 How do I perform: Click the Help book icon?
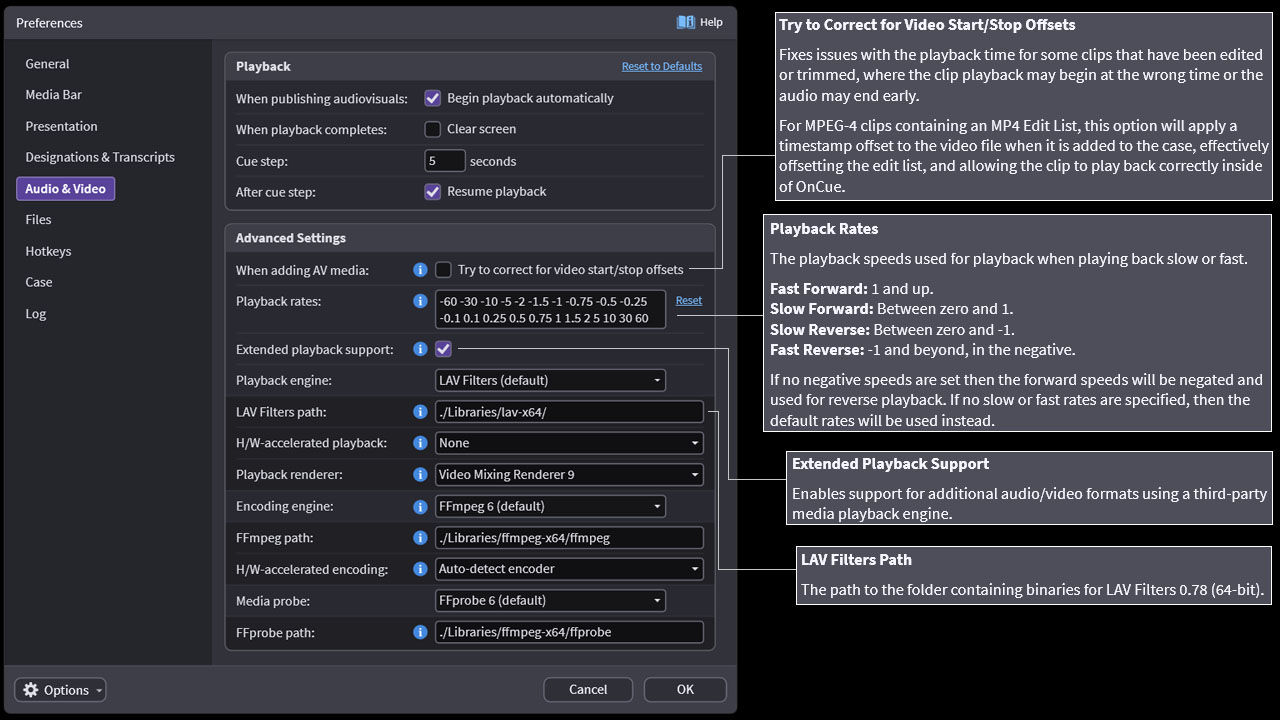[685, 22]
